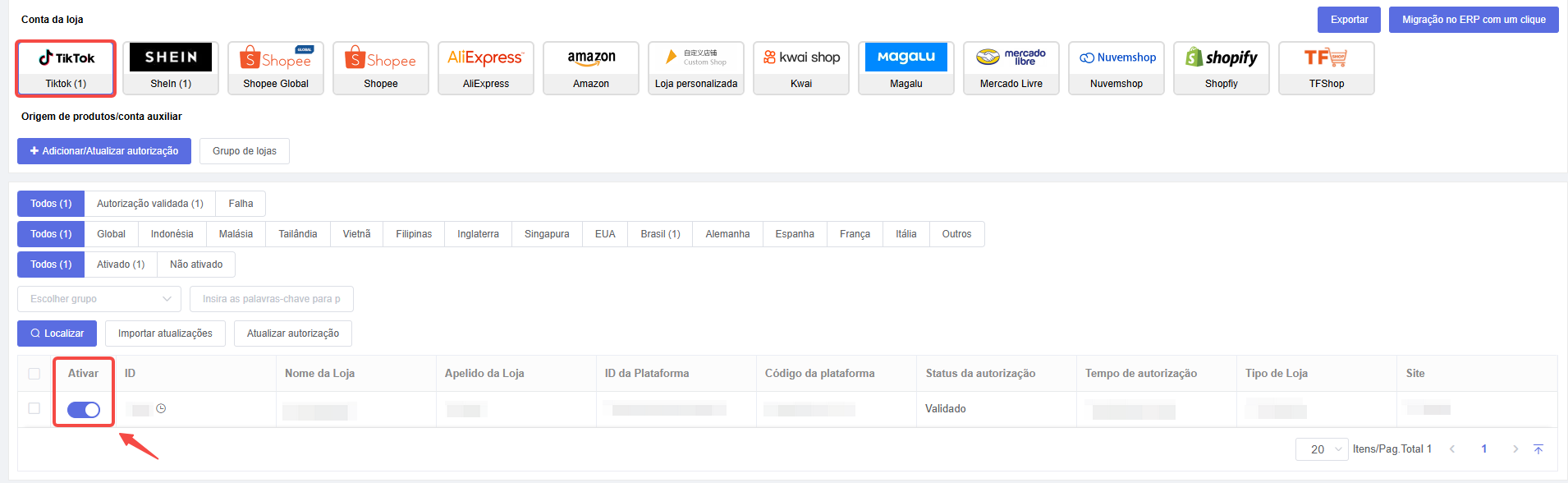1568x483 pixels.
Task: Filter by Vietnã region tab
Action: pos(356,234)
